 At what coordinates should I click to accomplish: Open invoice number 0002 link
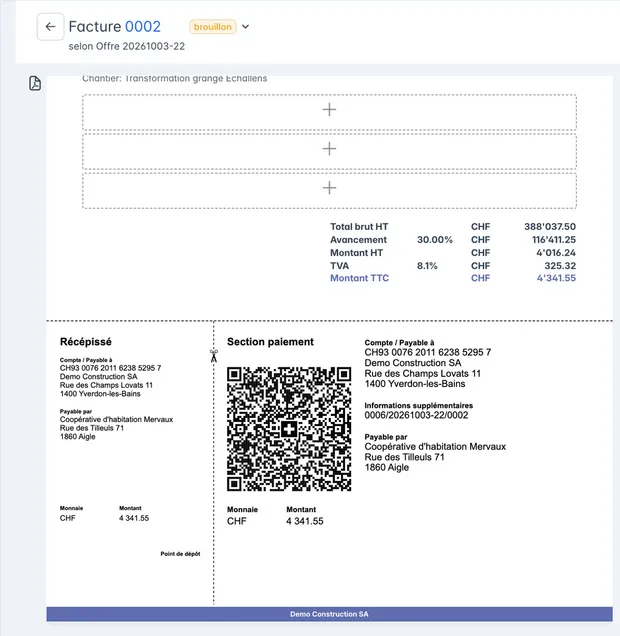(143, 26)
